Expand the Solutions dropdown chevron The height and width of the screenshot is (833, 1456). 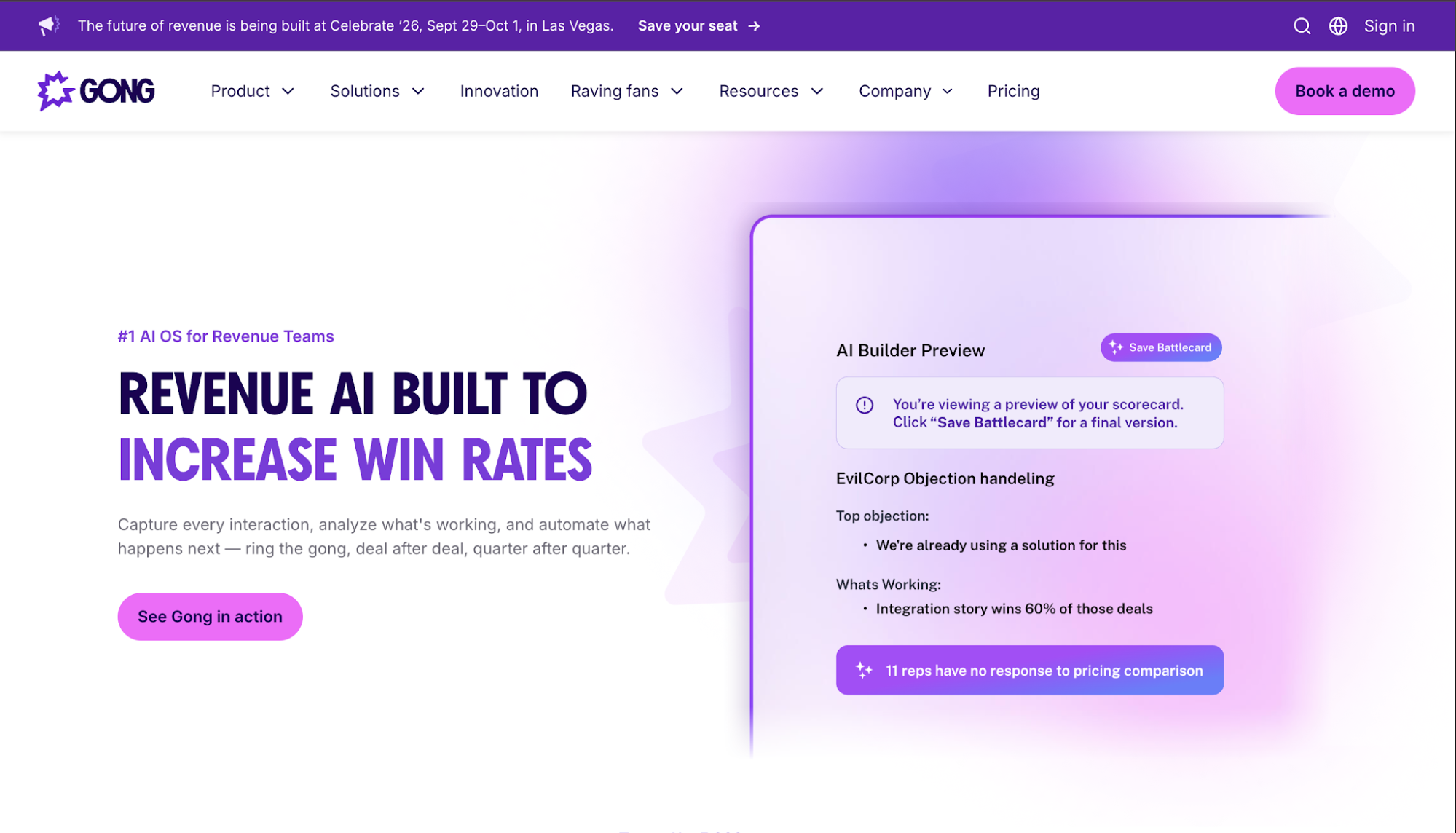click(418, 91)
